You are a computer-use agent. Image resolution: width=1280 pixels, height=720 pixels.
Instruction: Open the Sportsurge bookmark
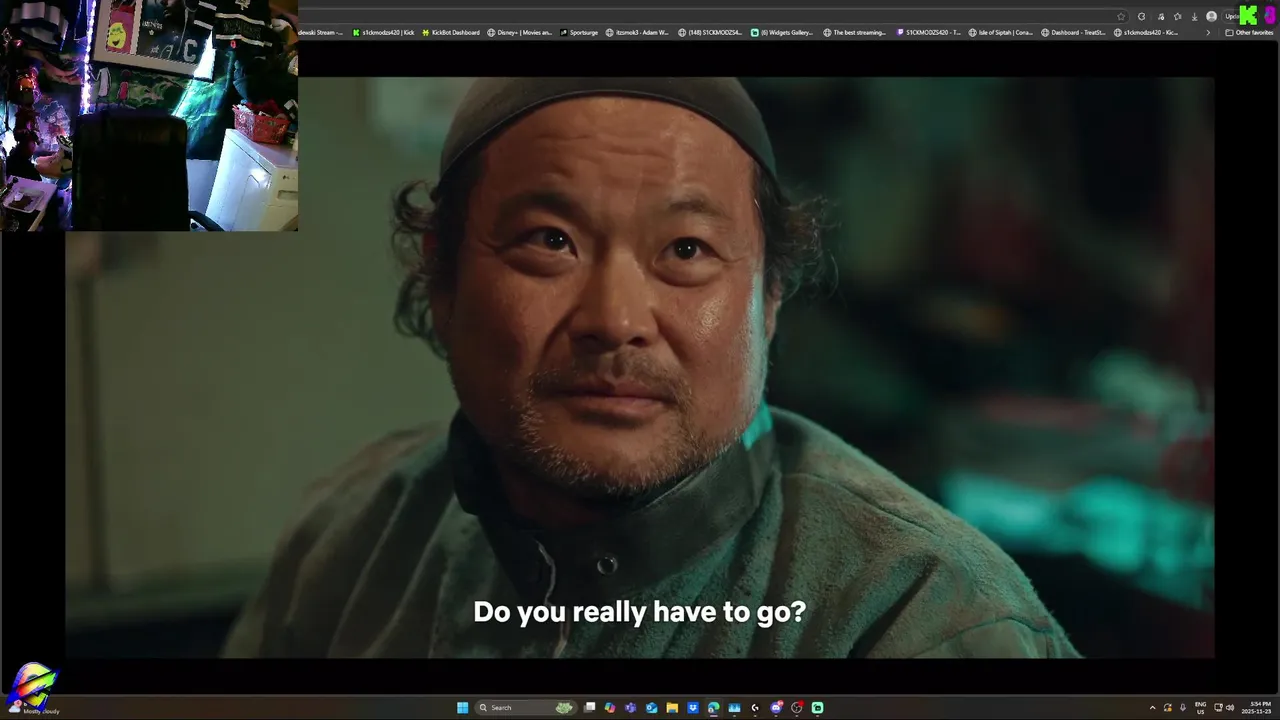pyautogui.click(x=579, y=32)
